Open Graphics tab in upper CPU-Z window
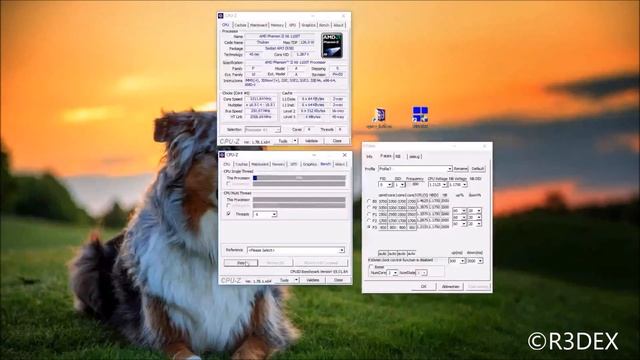Screen dimensions: 640x360 (x=308, y=25)
